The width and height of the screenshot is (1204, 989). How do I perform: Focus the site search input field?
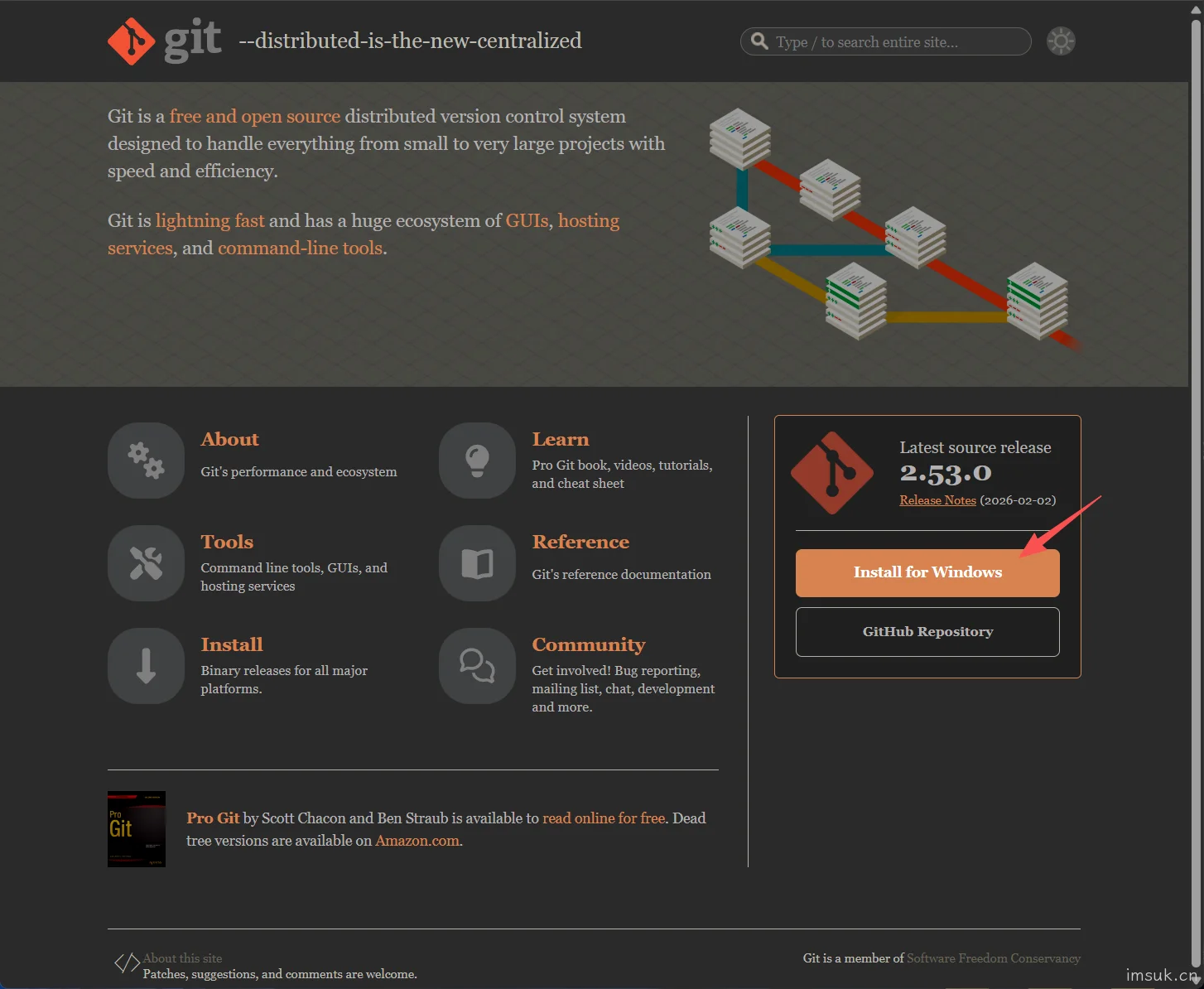pyautogui.click(x=885, y=41)
